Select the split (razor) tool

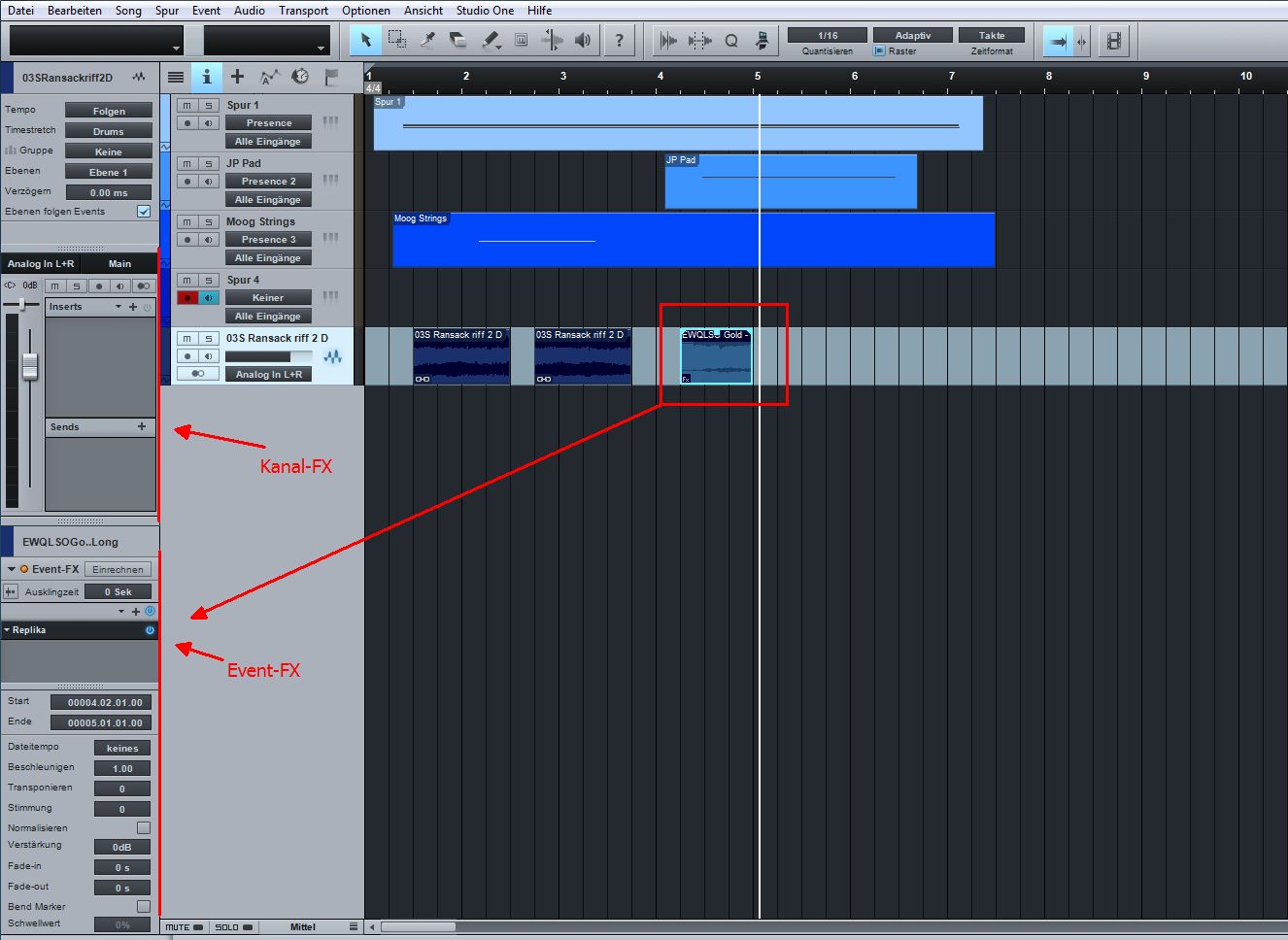pyautogui.click(x=427, y=40)
